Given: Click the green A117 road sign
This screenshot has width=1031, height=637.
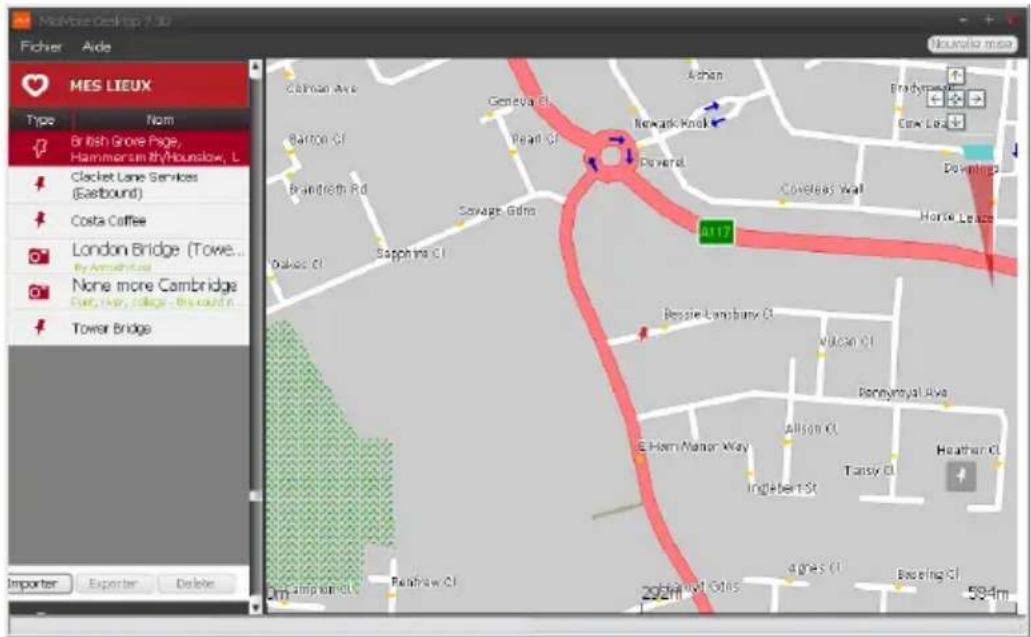Looking at the screenshot, I should click(715, 232).
